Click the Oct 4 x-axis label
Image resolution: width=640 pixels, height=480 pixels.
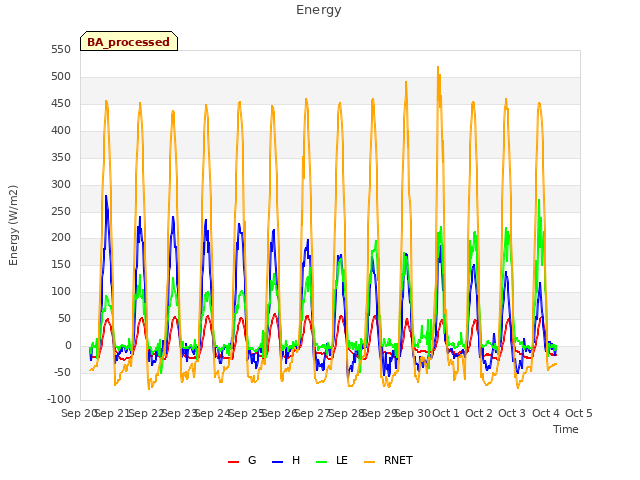(546, 413)
